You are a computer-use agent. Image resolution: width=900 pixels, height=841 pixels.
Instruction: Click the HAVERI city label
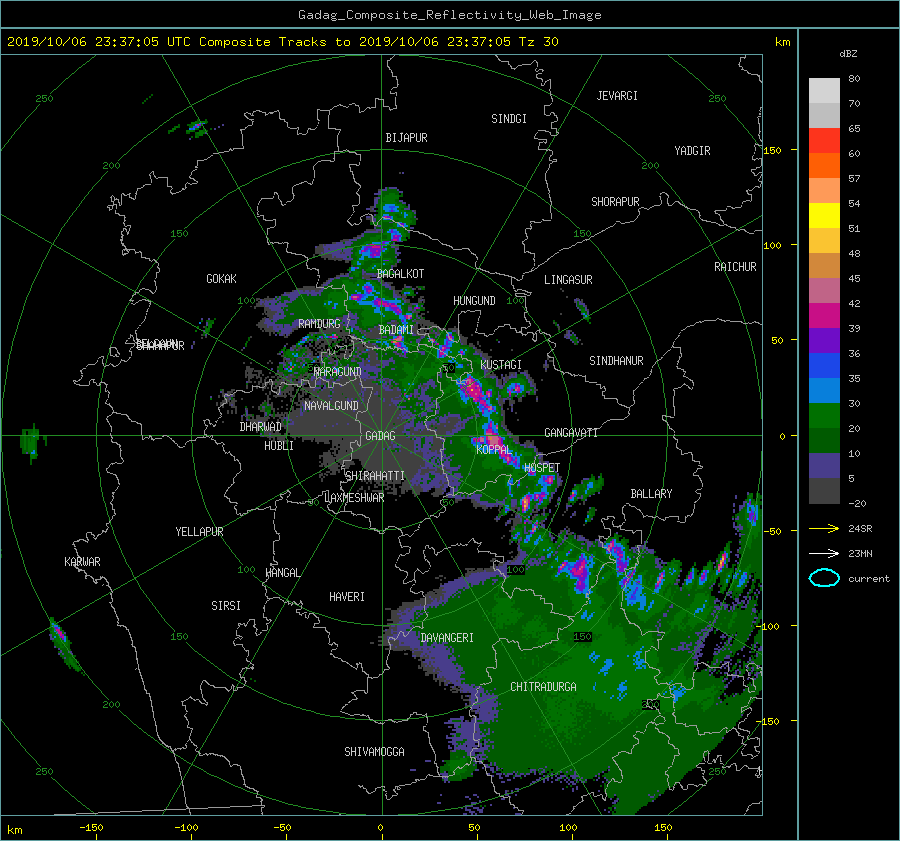click(x=347, y=597)
